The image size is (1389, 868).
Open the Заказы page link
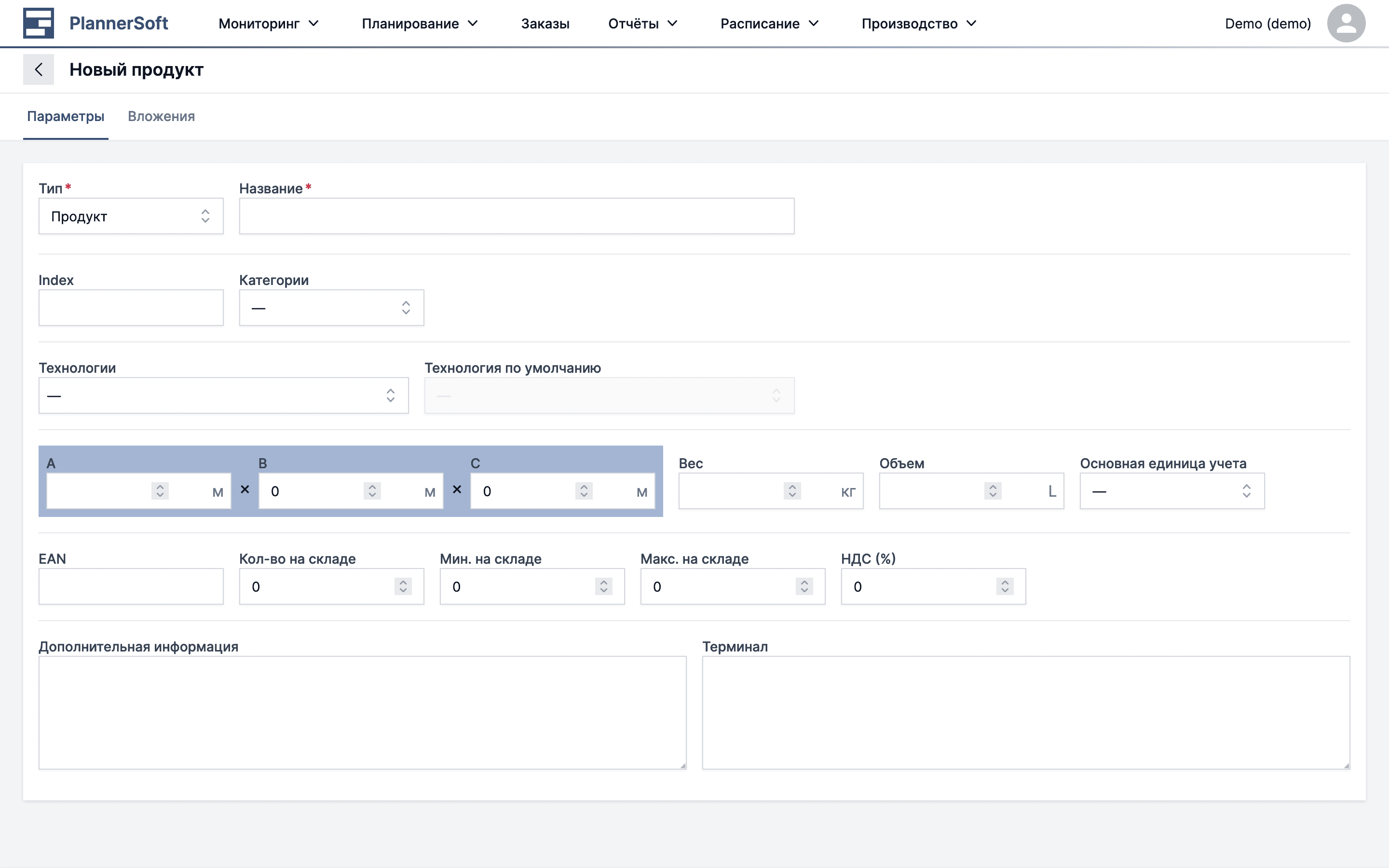click(x=545, y=24)
